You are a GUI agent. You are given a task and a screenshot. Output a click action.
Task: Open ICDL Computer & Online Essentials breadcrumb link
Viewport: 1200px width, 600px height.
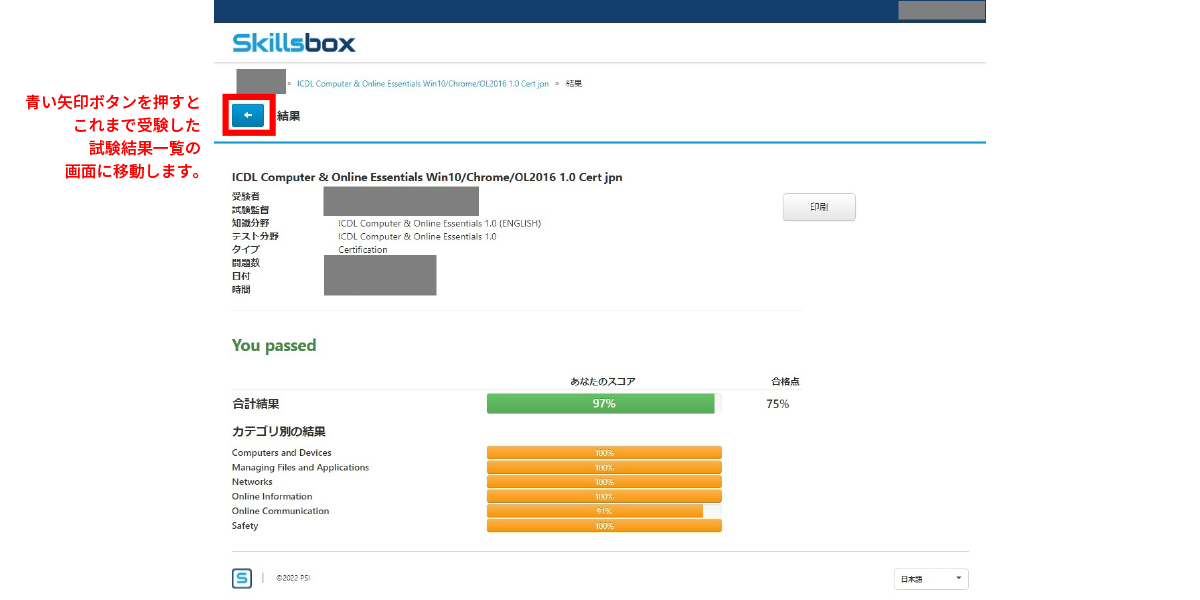click(x=423, y=83)
